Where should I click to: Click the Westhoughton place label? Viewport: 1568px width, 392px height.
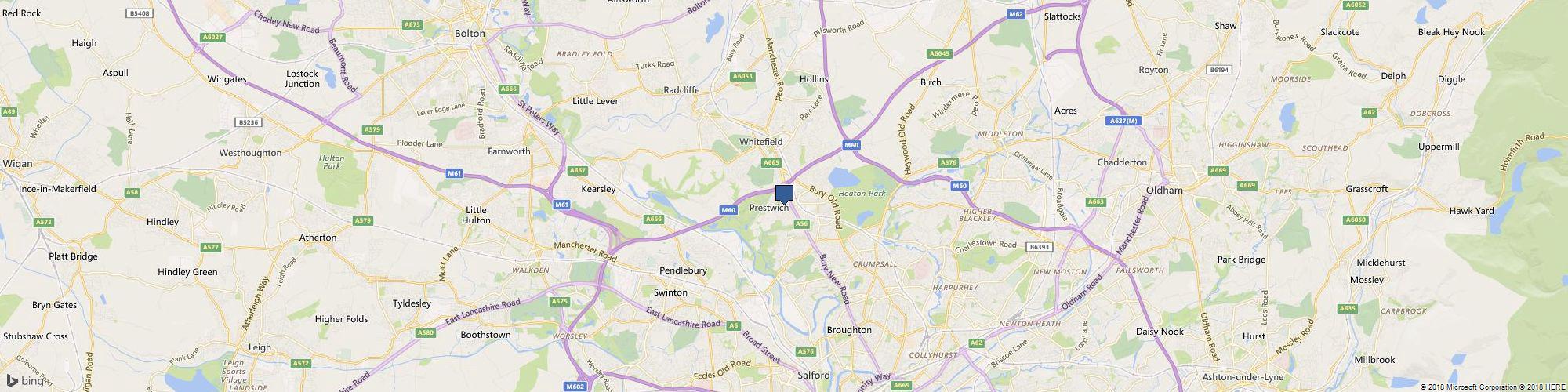250,153
